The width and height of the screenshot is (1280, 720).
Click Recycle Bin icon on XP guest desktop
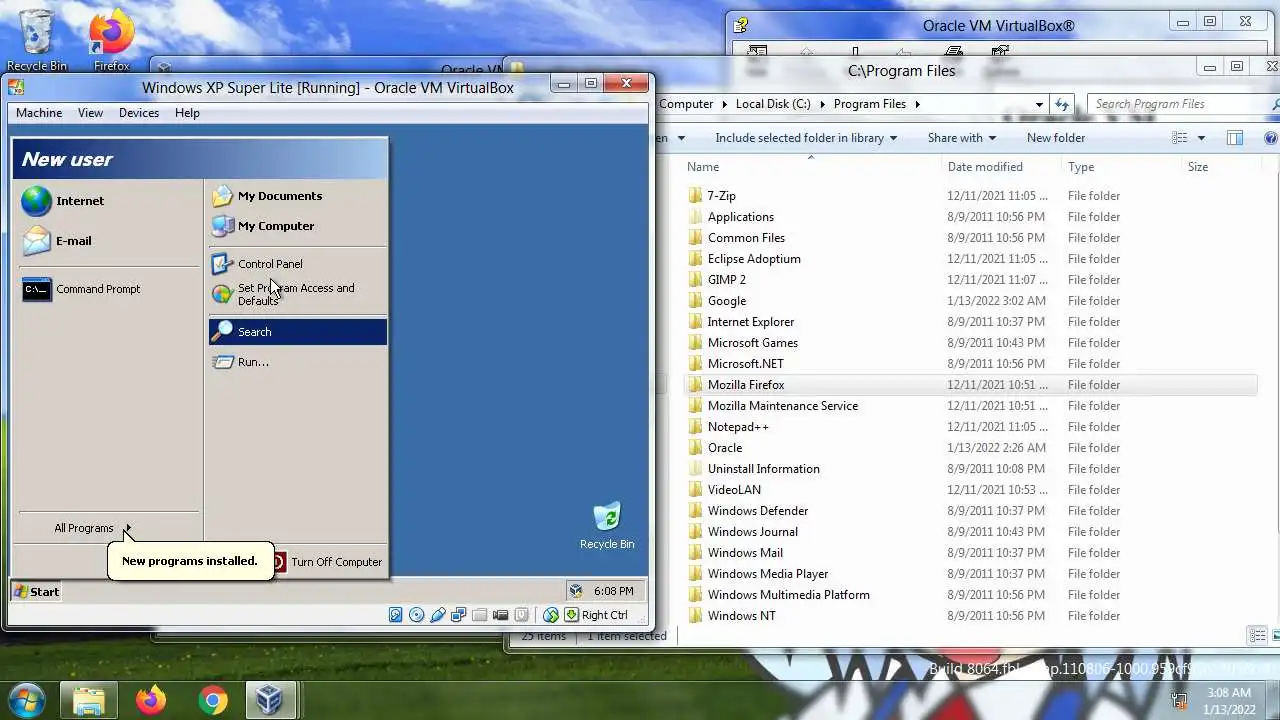[607, 526]
